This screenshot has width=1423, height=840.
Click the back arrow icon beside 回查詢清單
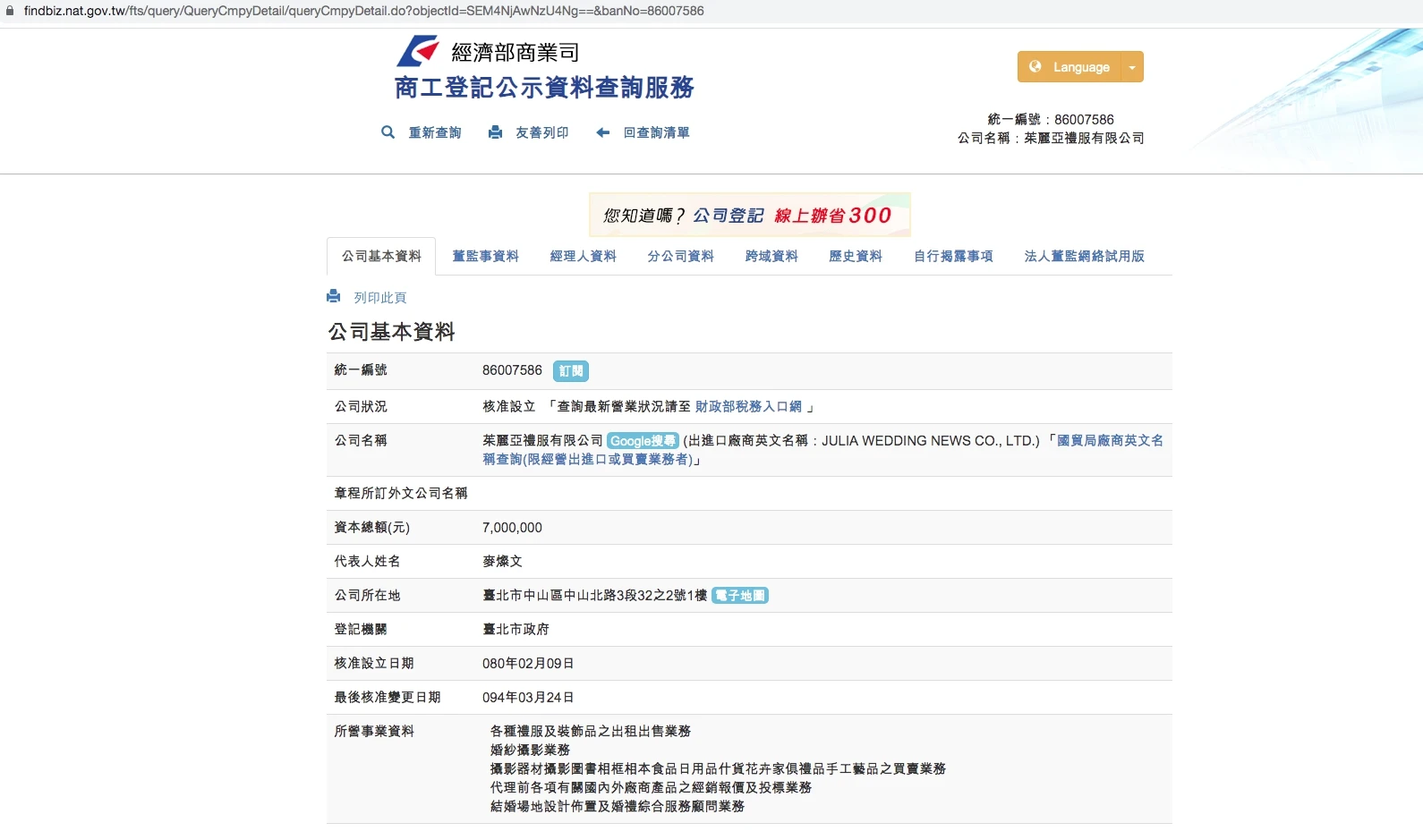coord(603,132)
